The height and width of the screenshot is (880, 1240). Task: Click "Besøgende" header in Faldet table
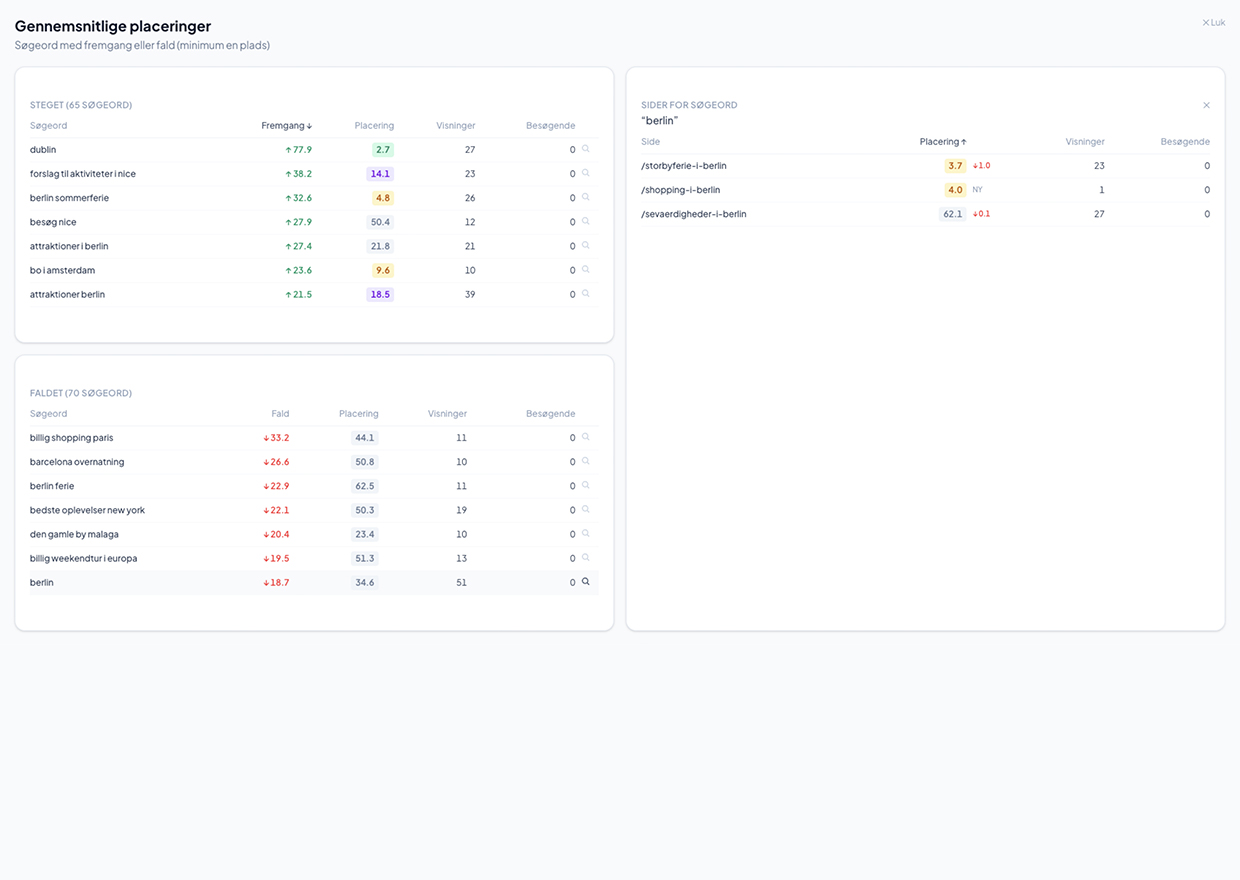pos(550,413)
